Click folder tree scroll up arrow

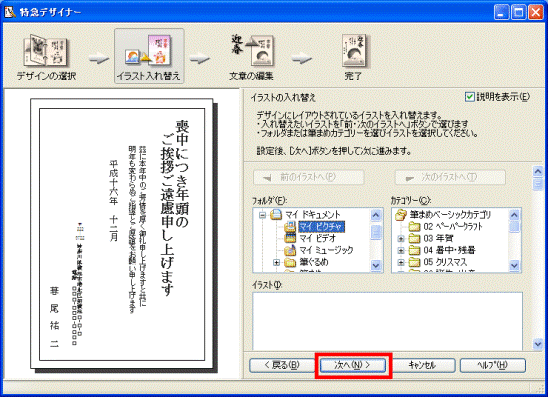pos(376,215)
